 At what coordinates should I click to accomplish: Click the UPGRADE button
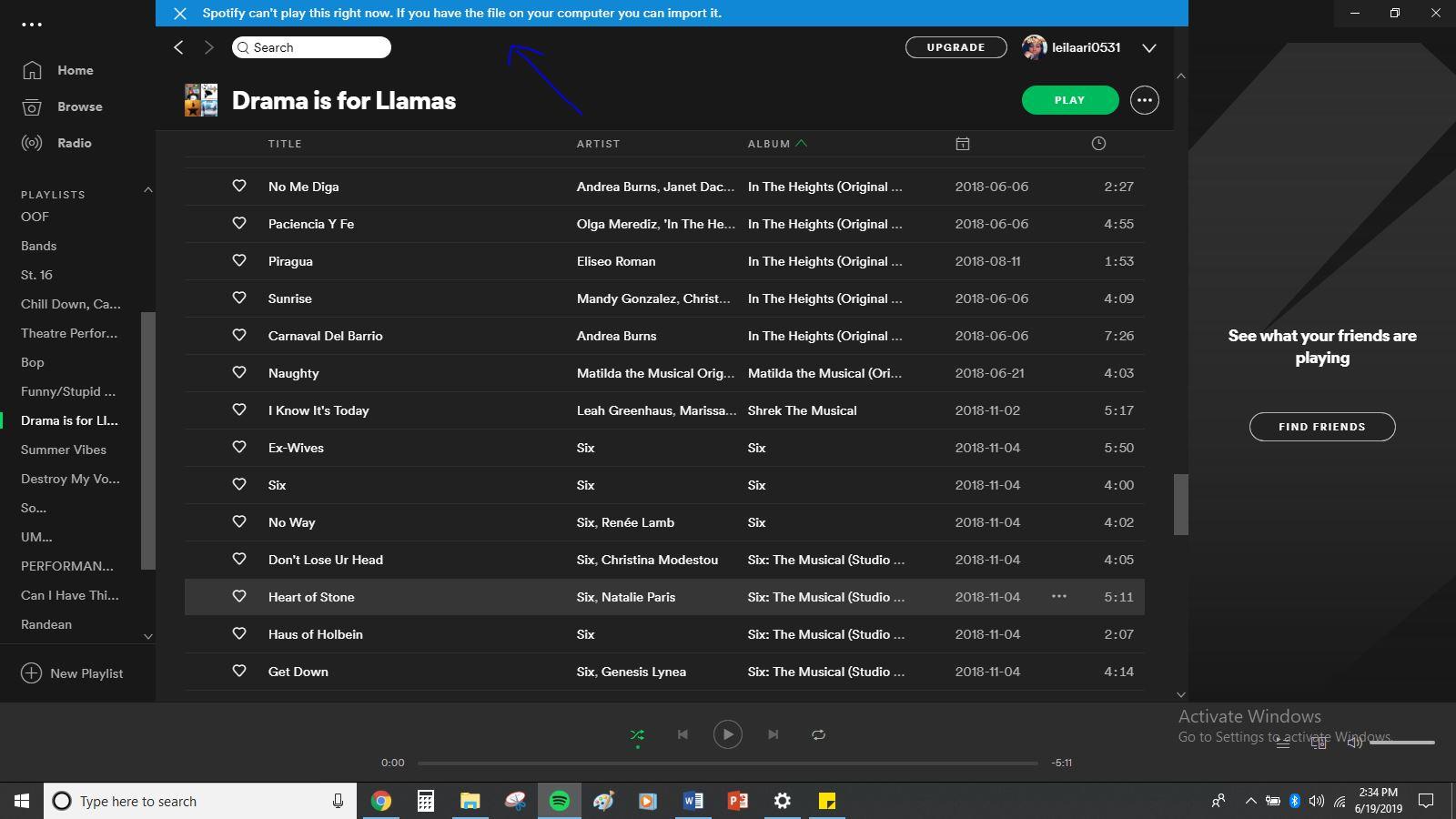point(955,47)
